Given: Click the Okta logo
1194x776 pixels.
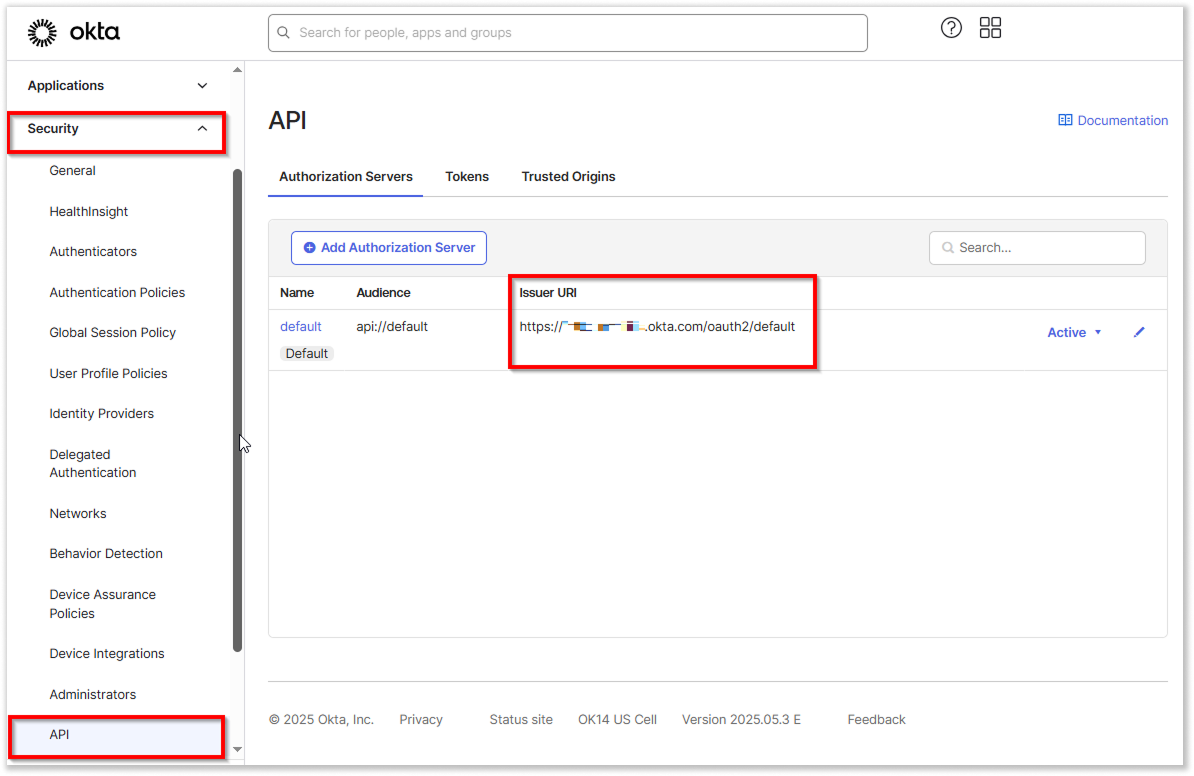Looking at the screenshot, I should click(x=74, y=32).
